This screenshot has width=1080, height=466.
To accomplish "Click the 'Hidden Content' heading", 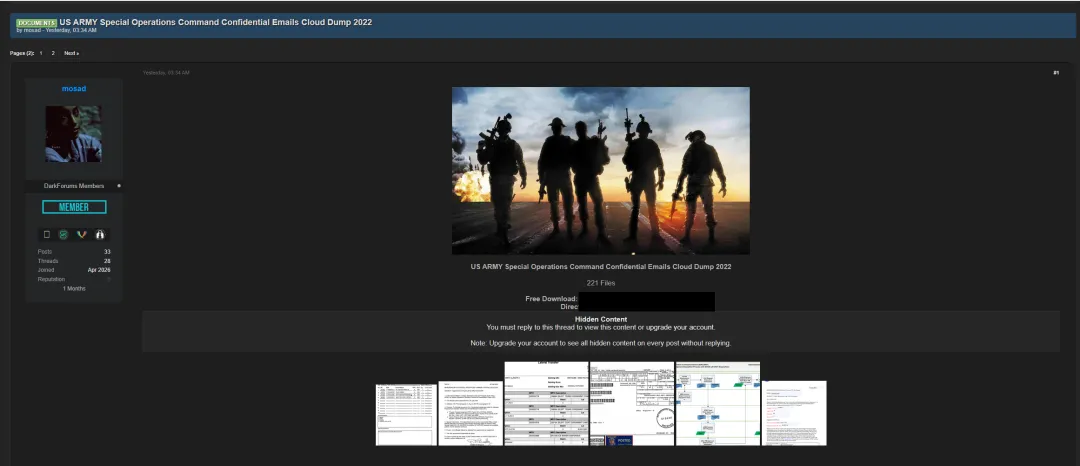I will 601,319.
